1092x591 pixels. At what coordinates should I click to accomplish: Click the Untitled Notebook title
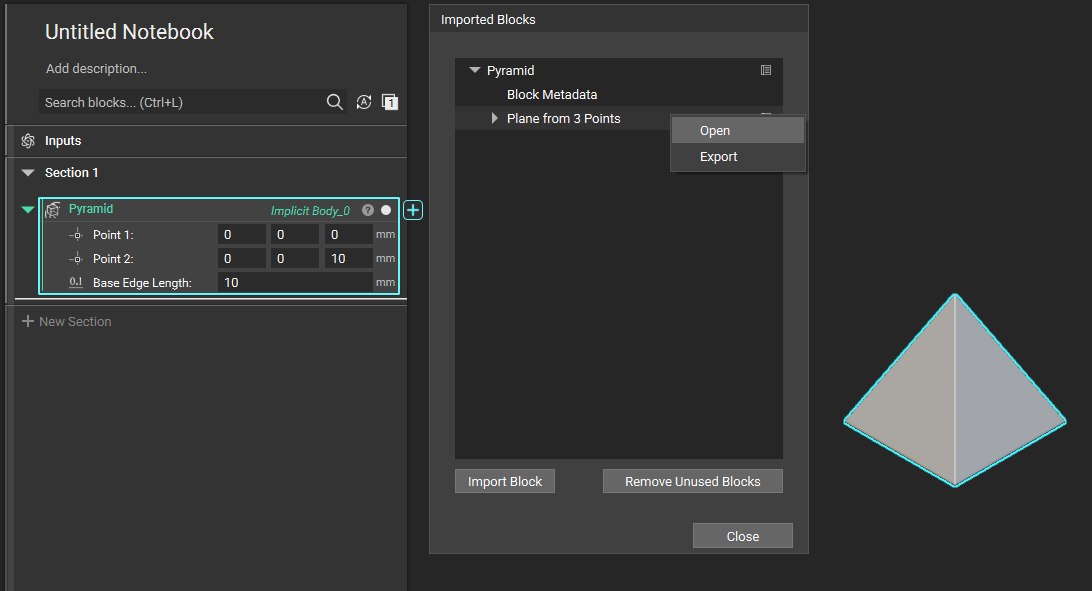click(129, 31)
